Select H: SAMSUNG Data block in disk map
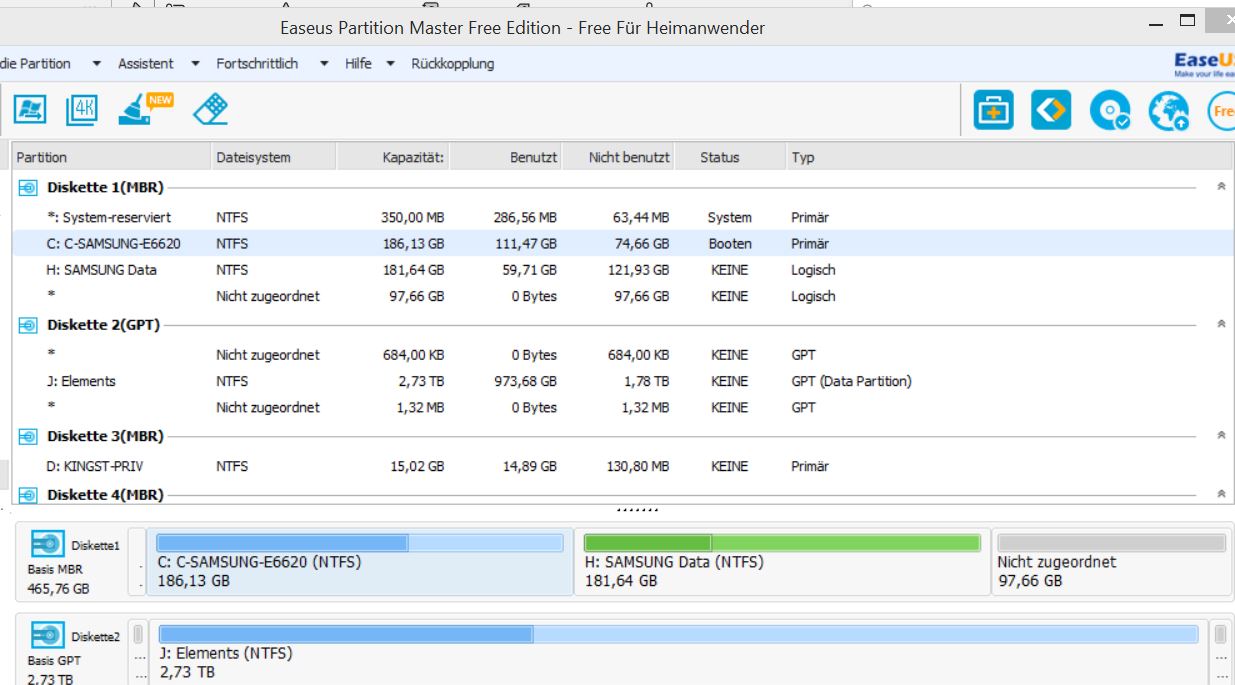Viewport: 1235px width, 685px height. 782,562
